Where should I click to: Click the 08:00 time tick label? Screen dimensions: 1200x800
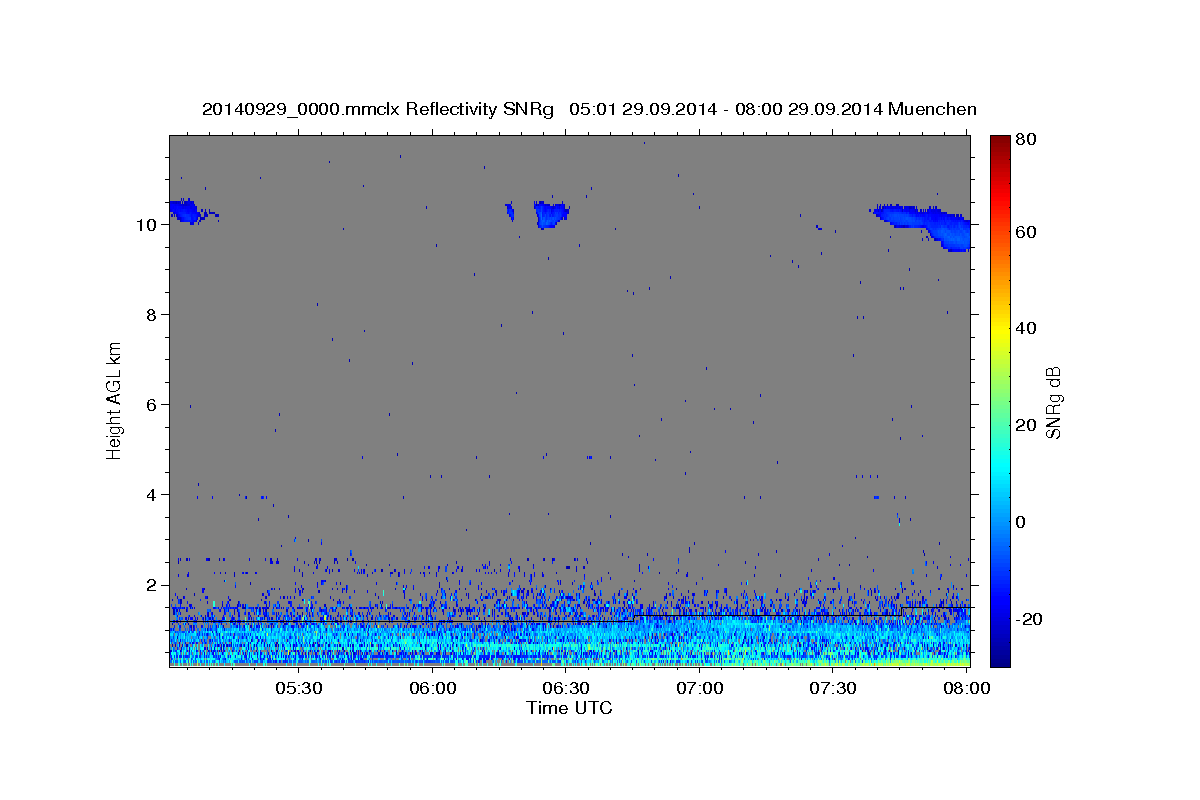coord(966,689)
